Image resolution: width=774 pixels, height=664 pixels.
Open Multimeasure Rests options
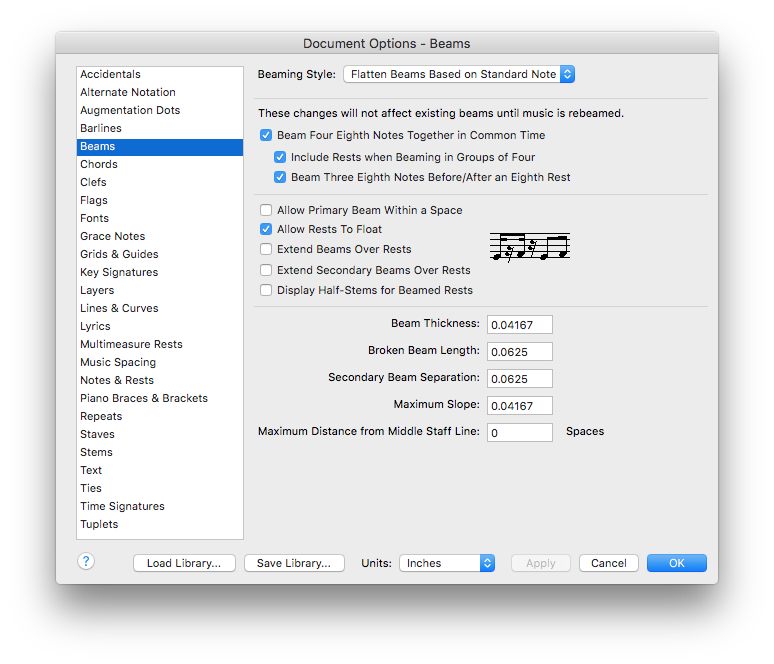160,345
